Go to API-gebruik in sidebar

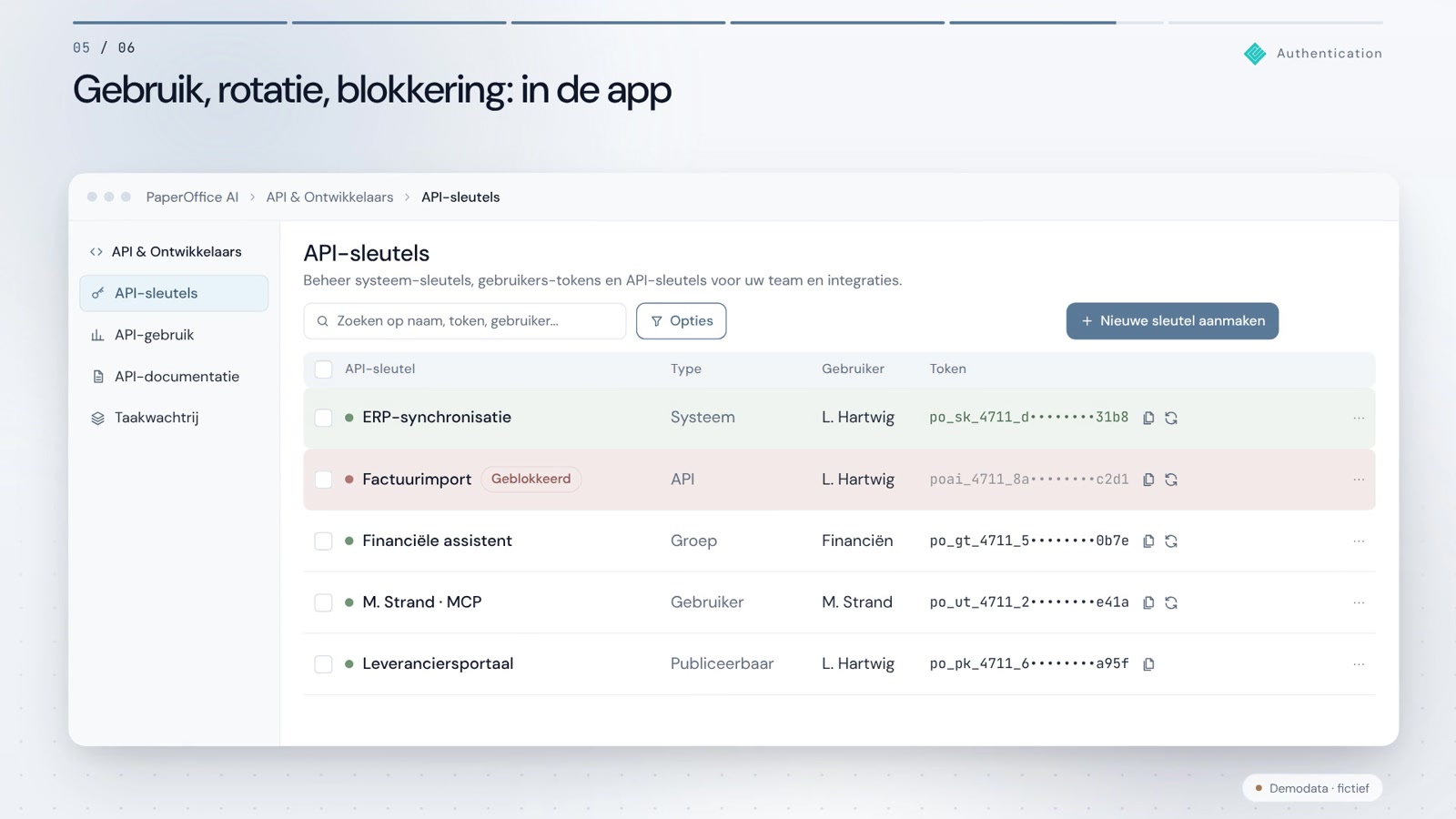174,335
